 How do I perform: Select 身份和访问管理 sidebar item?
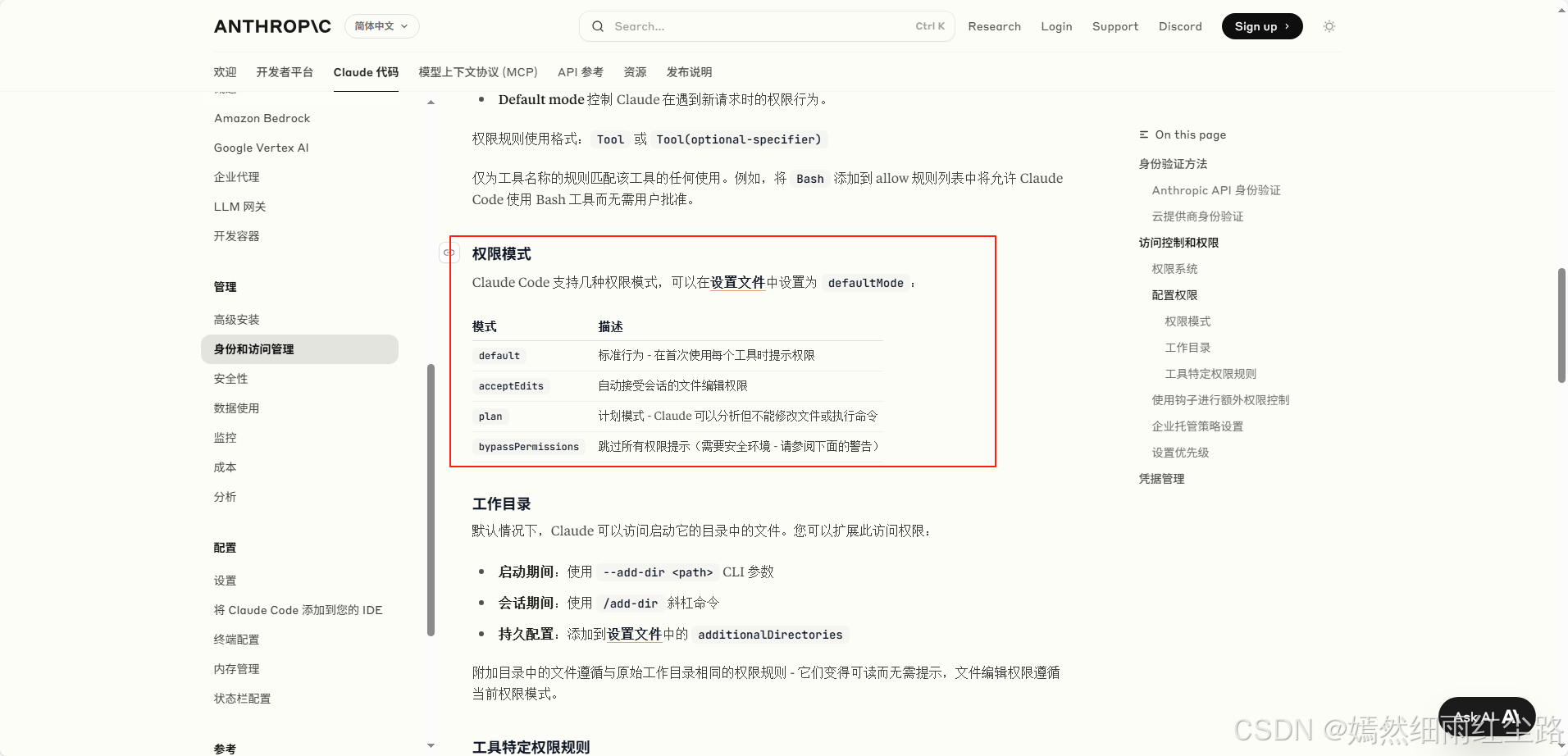(299, 349)
